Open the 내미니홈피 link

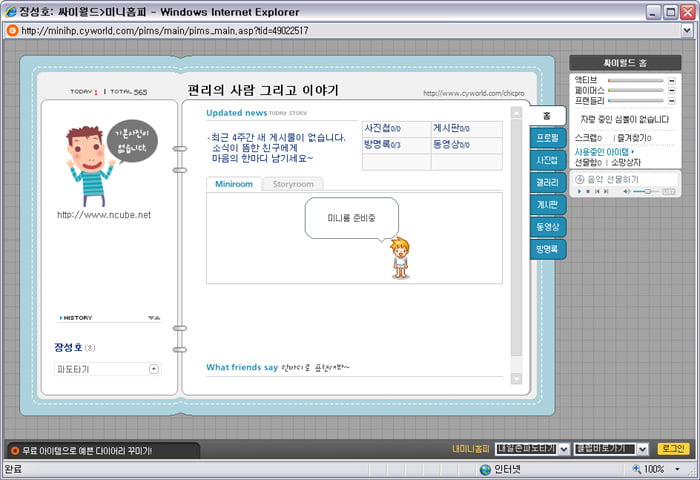pyautogui.click(x=471, y=449)
